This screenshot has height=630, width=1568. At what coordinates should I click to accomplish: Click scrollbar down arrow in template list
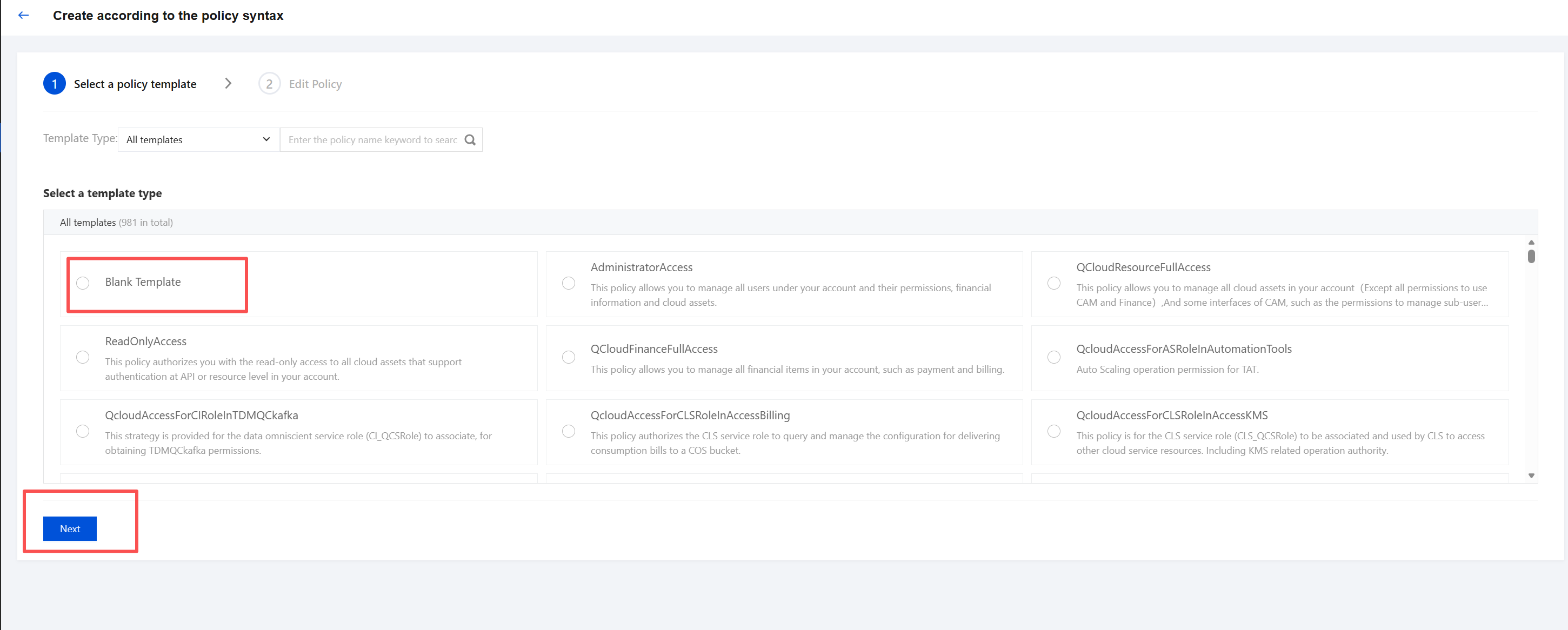click(x=1531, y=476)
